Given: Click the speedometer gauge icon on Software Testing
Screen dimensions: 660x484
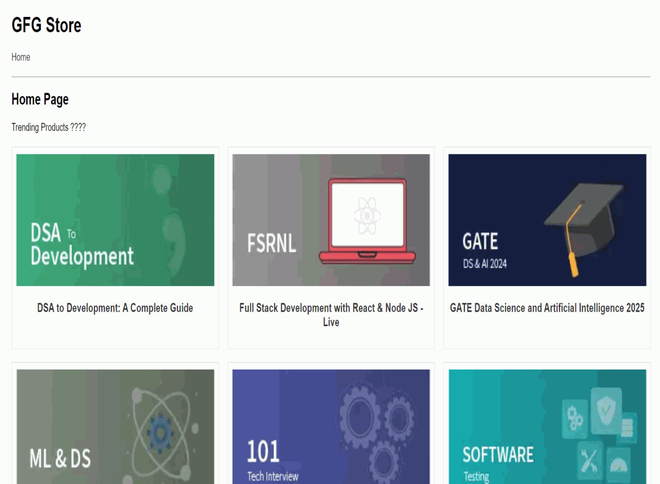Looking at the screenshot, I should (619, 465).
